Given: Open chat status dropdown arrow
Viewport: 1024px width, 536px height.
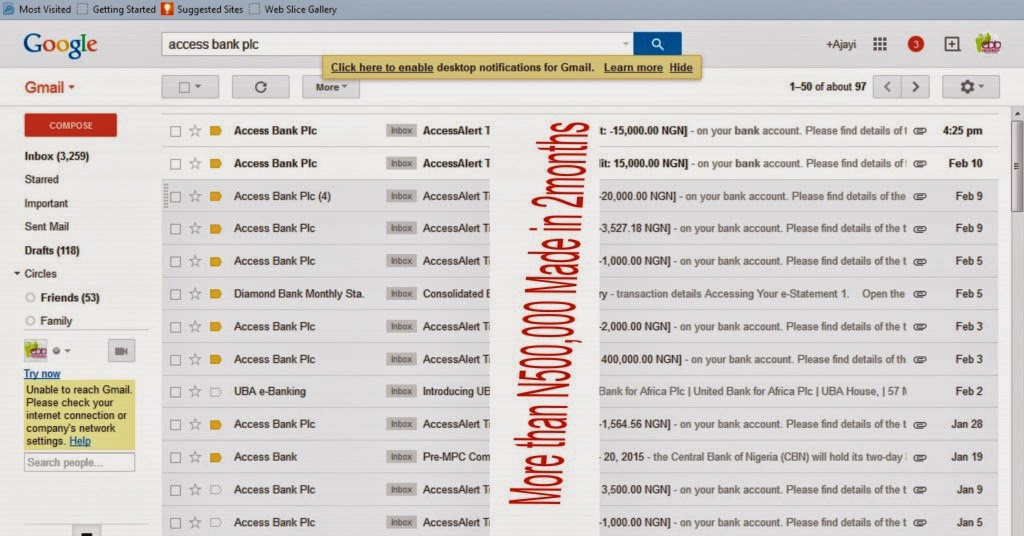Looking at the screenshot, I should click(x=67, y=351).
